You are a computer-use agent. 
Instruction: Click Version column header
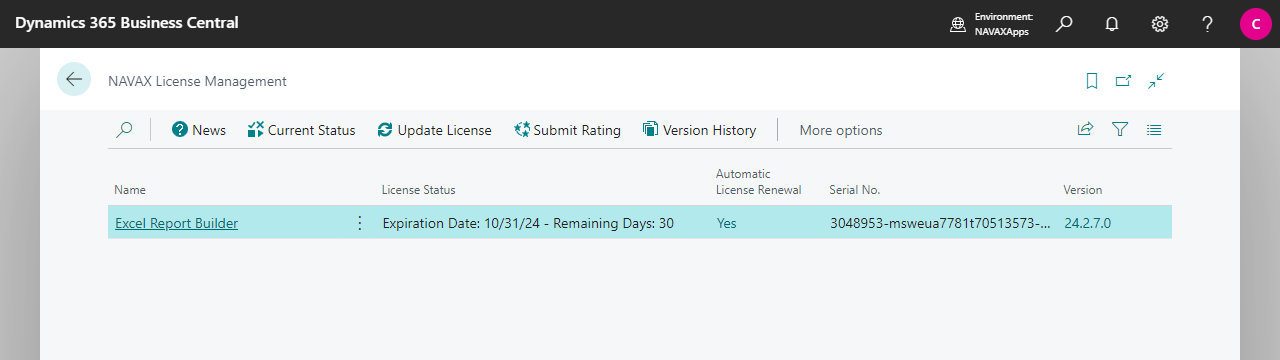[x=1083, y=189]
